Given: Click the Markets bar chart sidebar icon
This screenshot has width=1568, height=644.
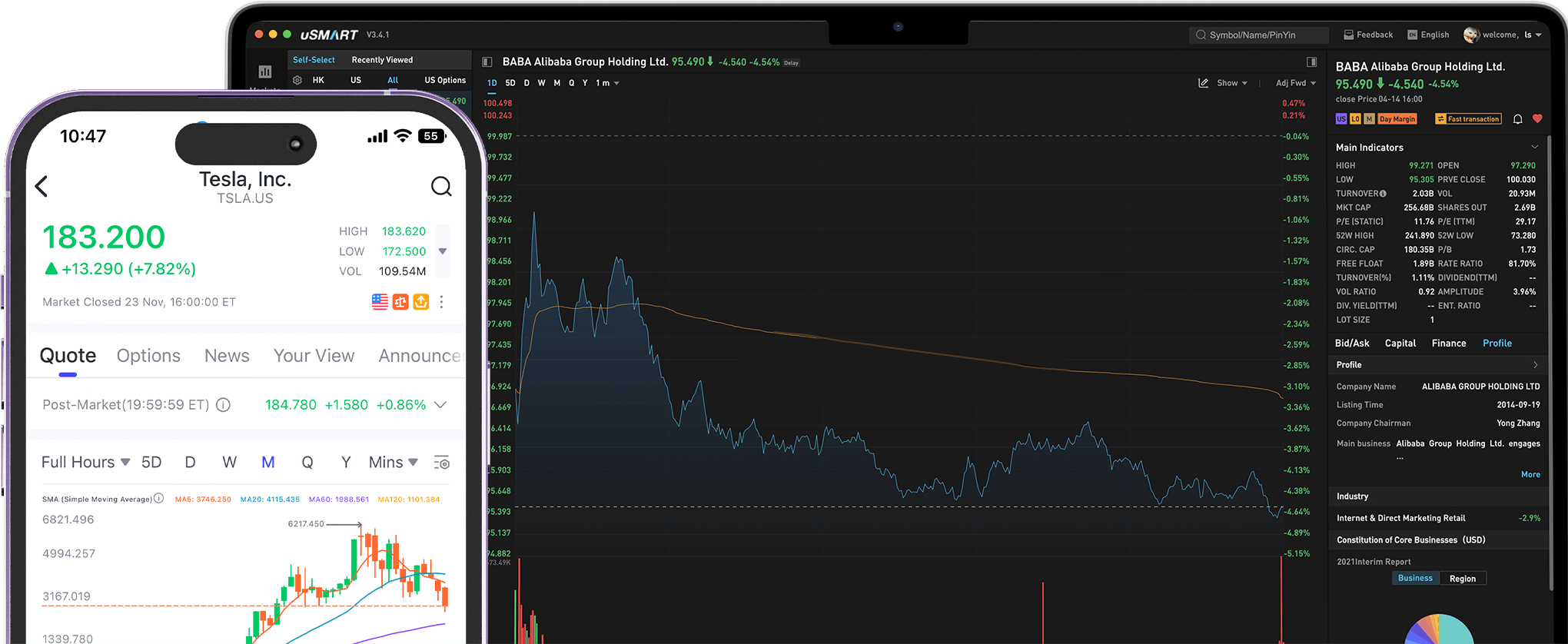Looking at the screenshot, I should click(265, 71).
